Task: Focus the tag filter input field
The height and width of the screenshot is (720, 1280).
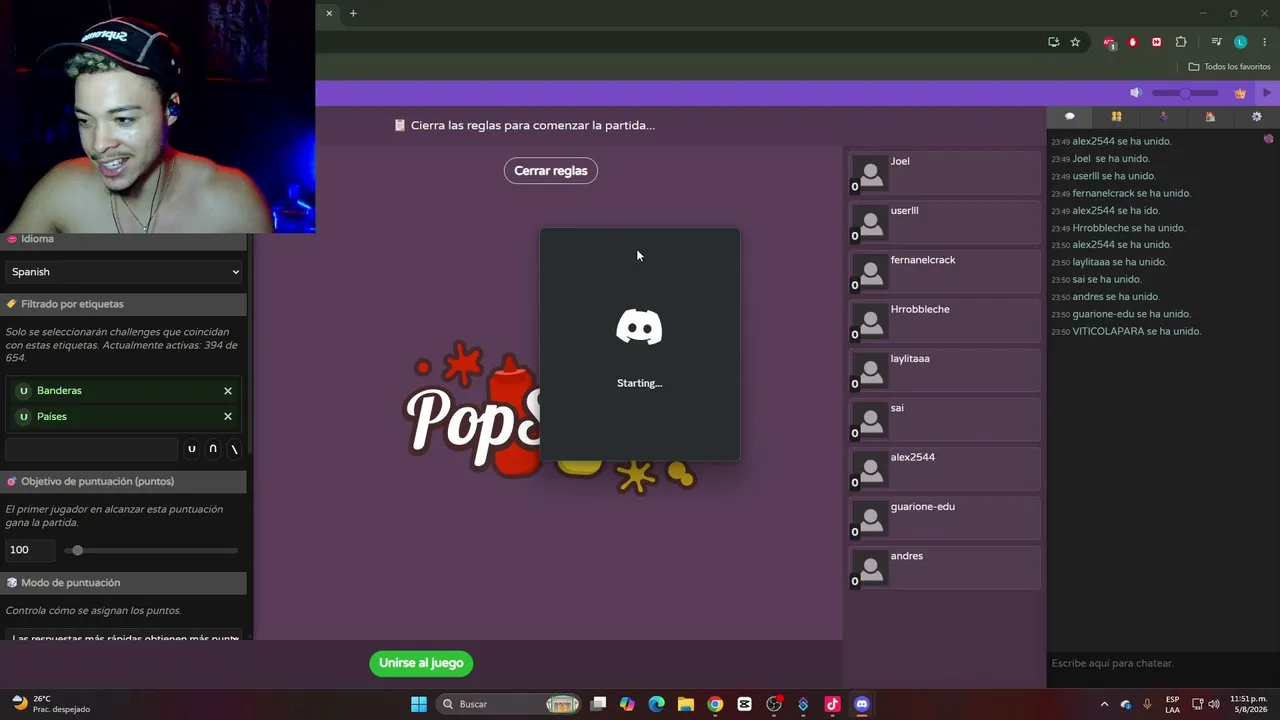Action: pyautogui.click(x=92, y=450)
